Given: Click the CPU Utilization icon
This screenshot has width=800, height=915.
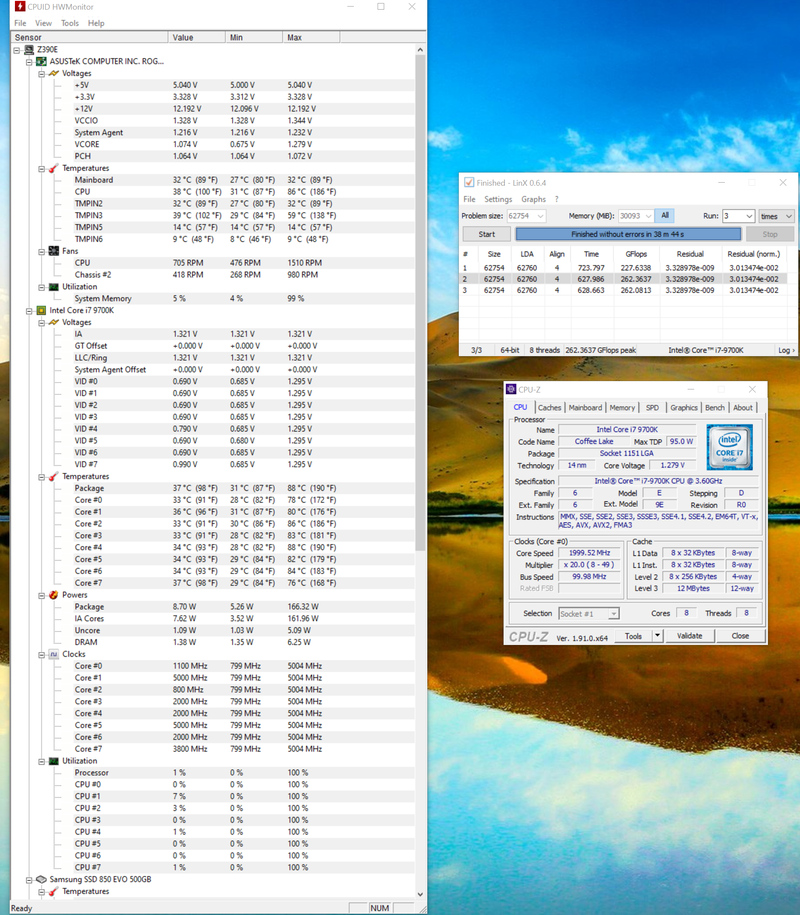Looking at the screenshot, I should [x=54, y=761].
